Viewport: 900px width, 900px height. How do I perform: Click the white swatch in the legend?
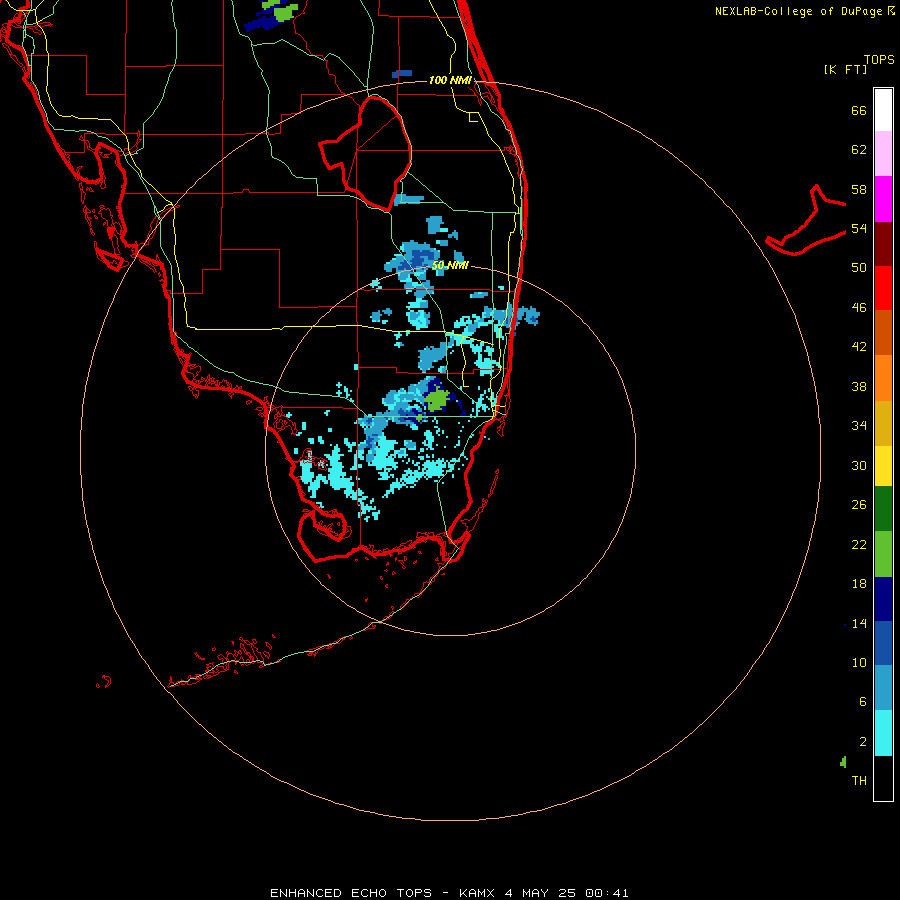point(883,110)
